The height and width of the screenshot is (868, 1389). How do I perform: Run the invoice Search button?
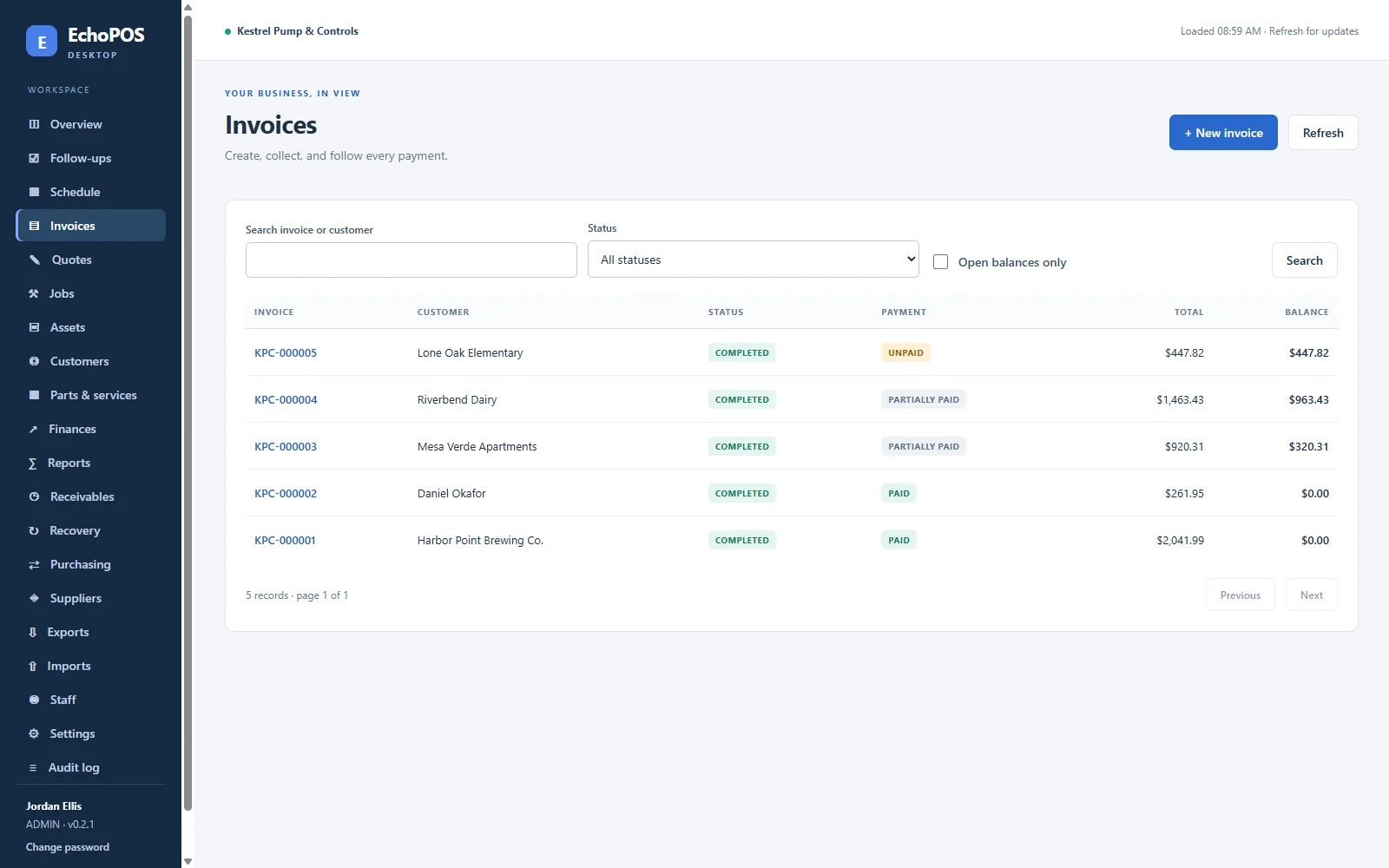tap(1304, 260)
